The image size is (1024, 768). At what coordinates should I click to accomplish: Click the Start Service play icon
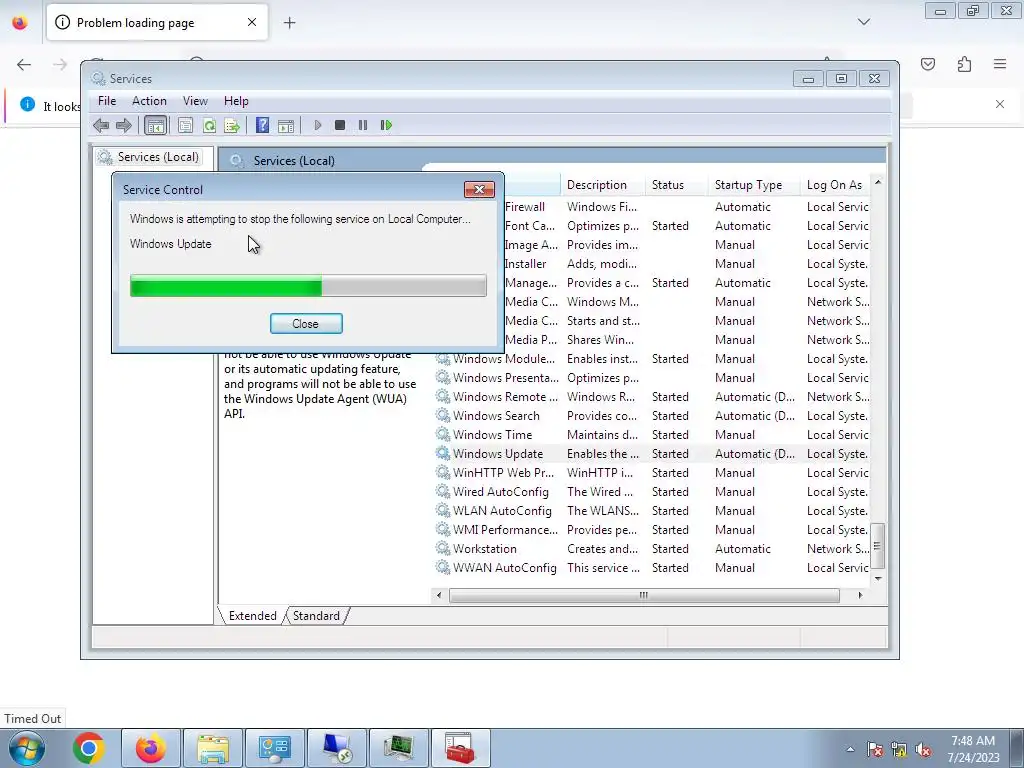click(x=317, y=125)
